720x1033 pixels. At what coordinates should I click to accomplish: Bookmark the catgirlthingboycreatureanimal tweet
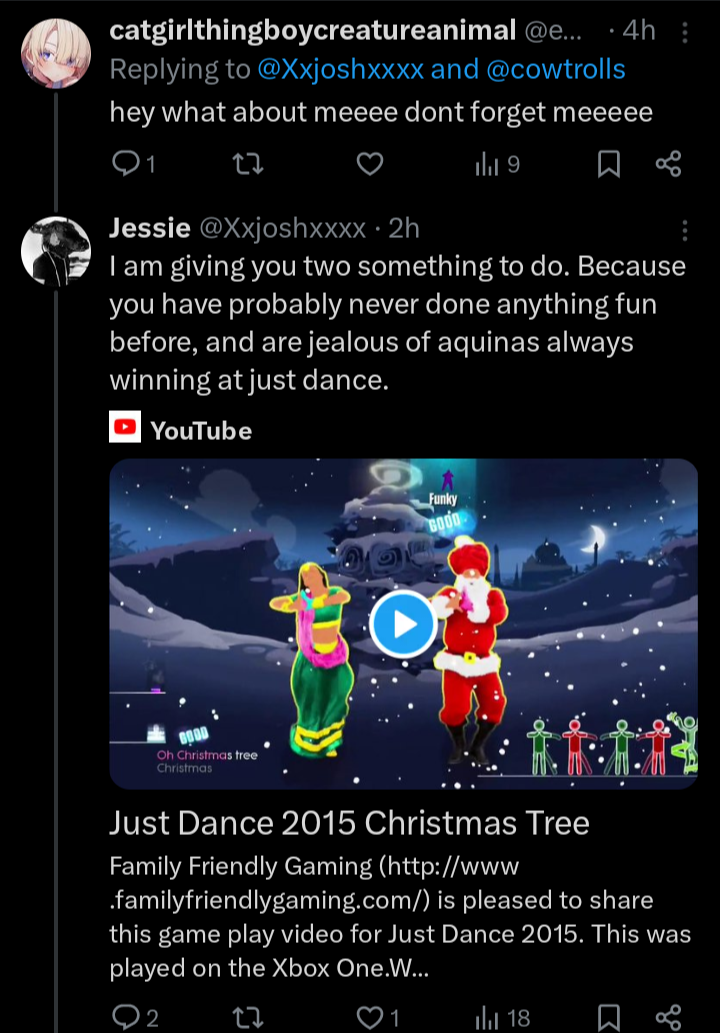(x=608, y=164)
